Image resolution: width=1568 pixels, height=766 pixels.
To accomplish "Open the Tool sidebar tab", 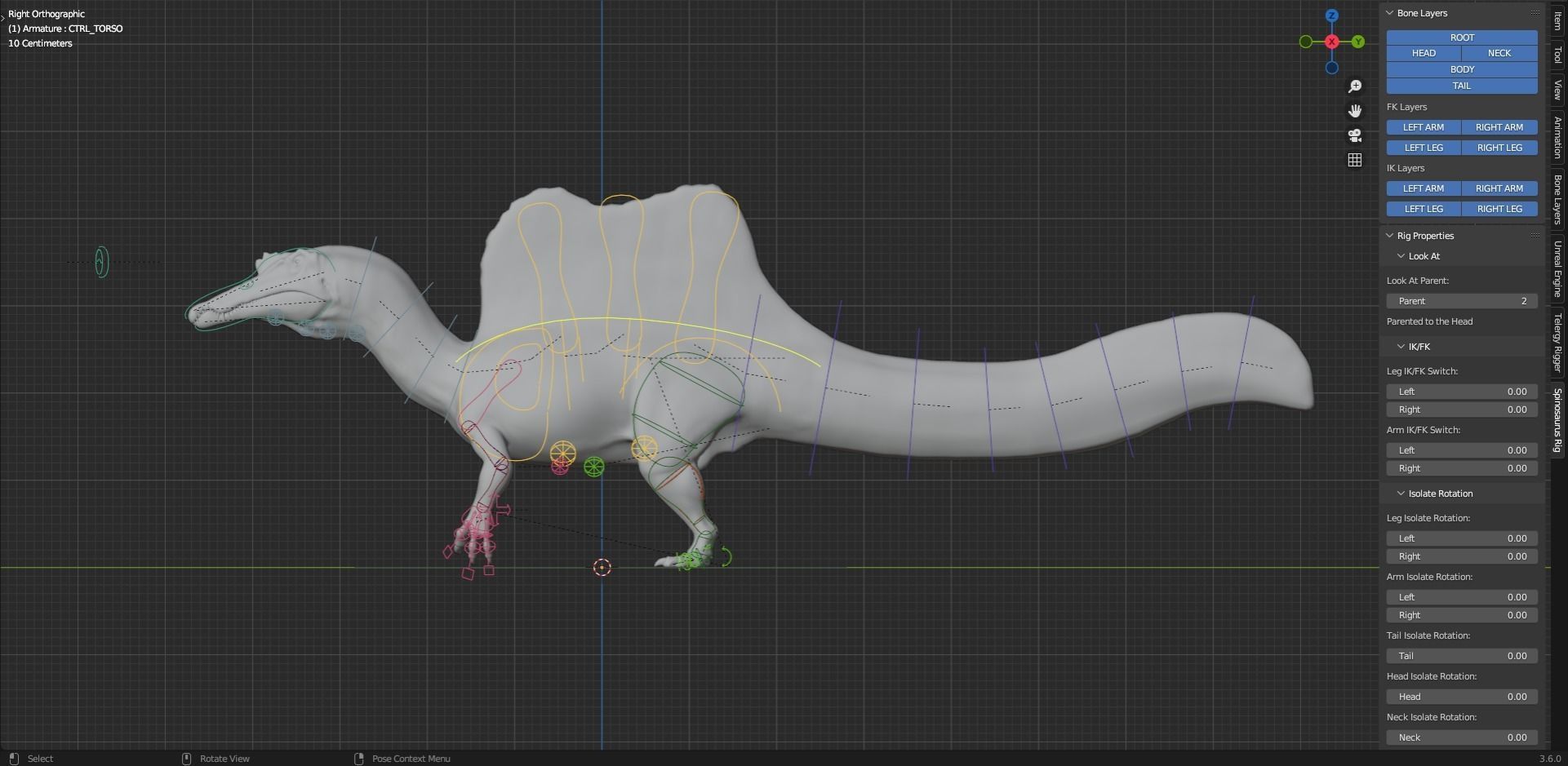I will (1557, 55).
